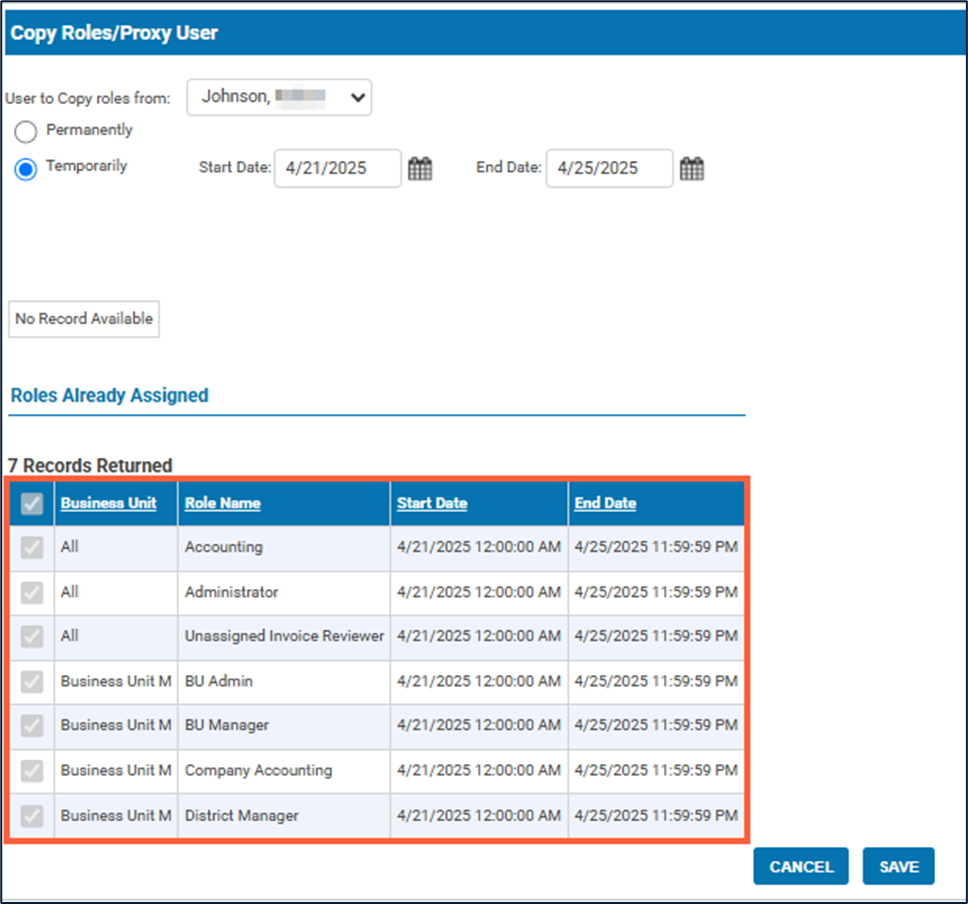Click the CANCEL button

(801, 866)
